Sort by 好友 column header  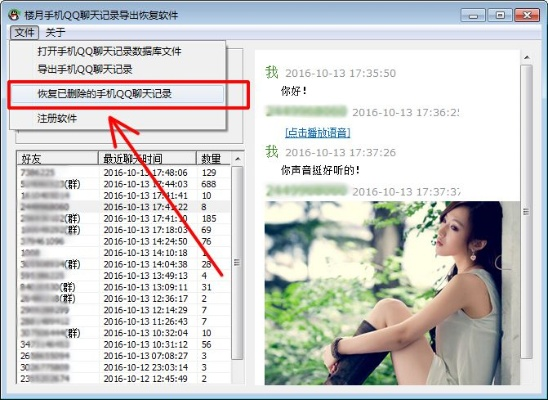click(x=58, y=159)
